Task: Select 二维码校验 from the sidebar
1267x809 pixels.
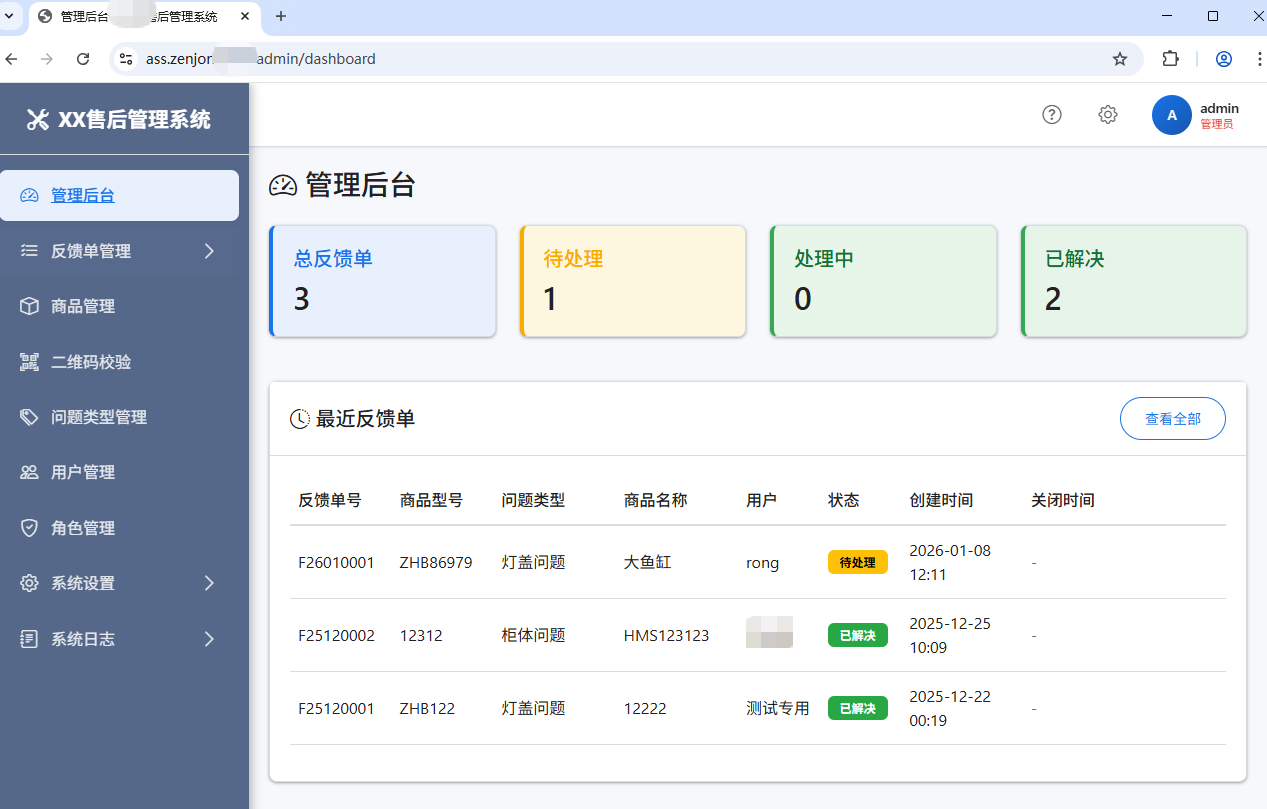Action: tap(88, 362)
